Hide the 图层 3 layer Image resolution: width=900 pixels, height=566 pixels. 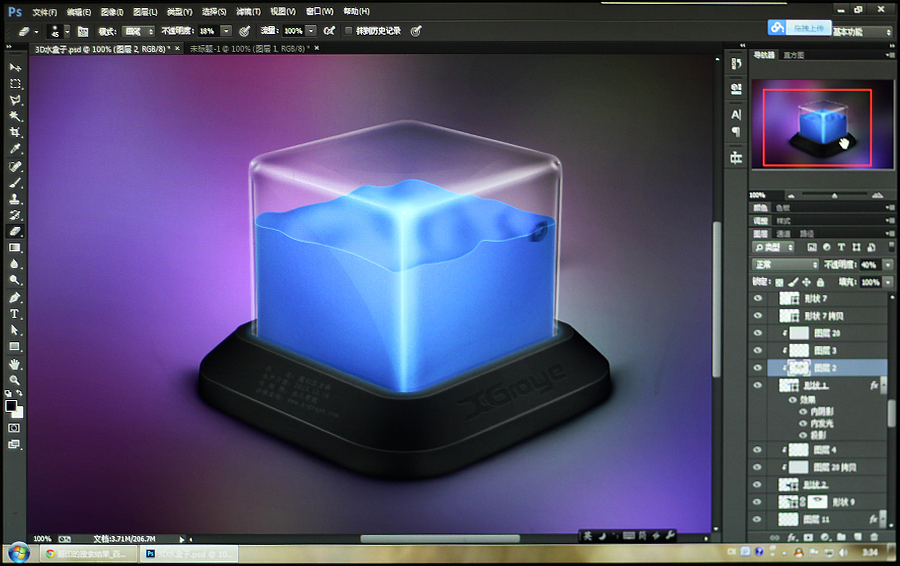pyautogui.click(x=758, y=350)
